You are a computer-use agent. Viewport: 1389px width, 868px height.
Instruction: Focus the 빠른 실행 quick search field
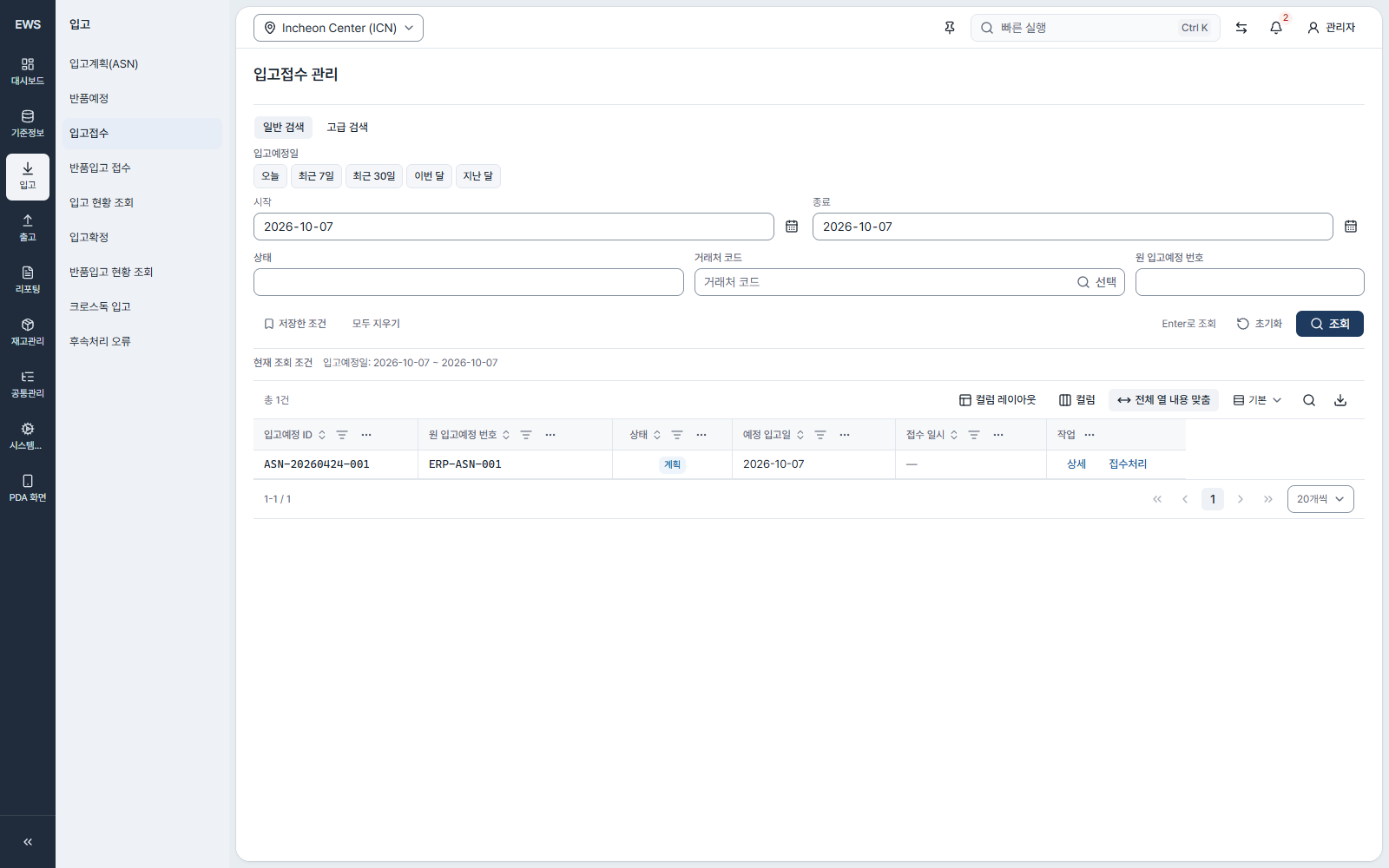point(1096,28)
